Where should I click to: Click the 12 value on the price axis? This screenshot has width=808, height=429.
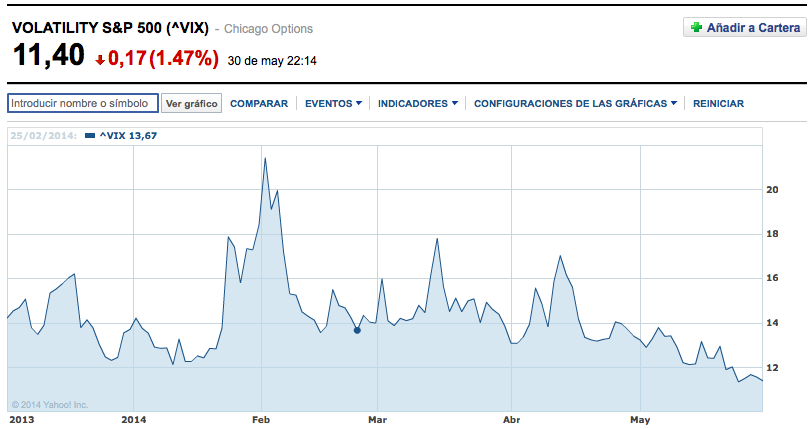coord(772,368)
